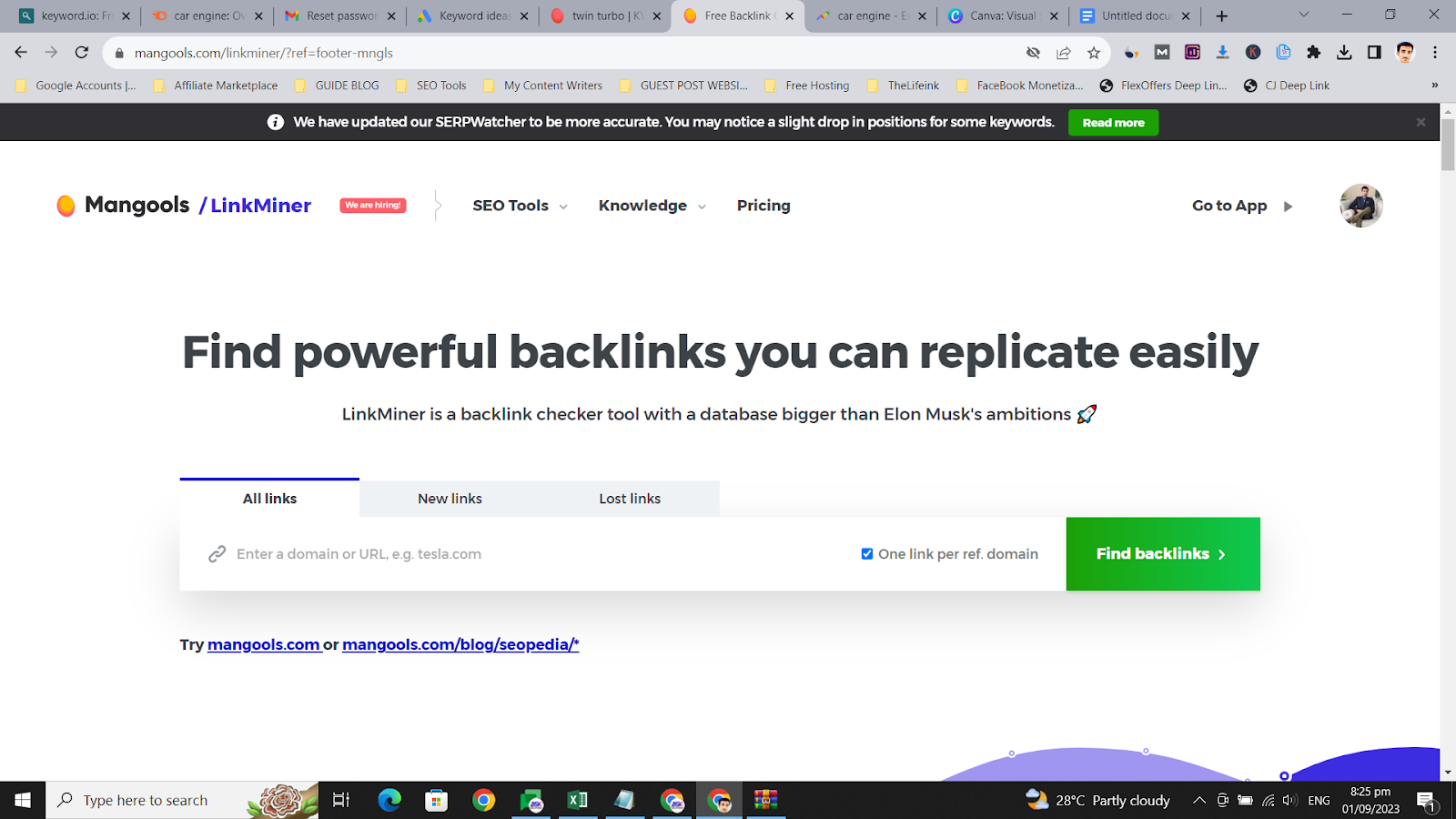Switch to the Reset password Gmail tab
1456x819 pixels.
pyautogui.click(x=340, y=15)
